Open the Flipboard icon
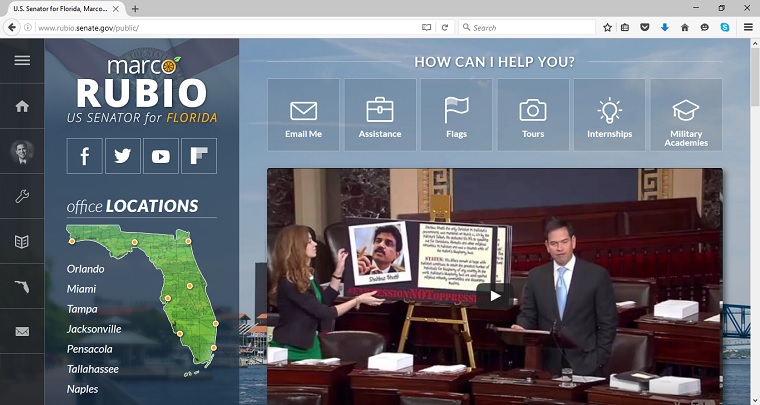760x405 pixels. (199, 156)
